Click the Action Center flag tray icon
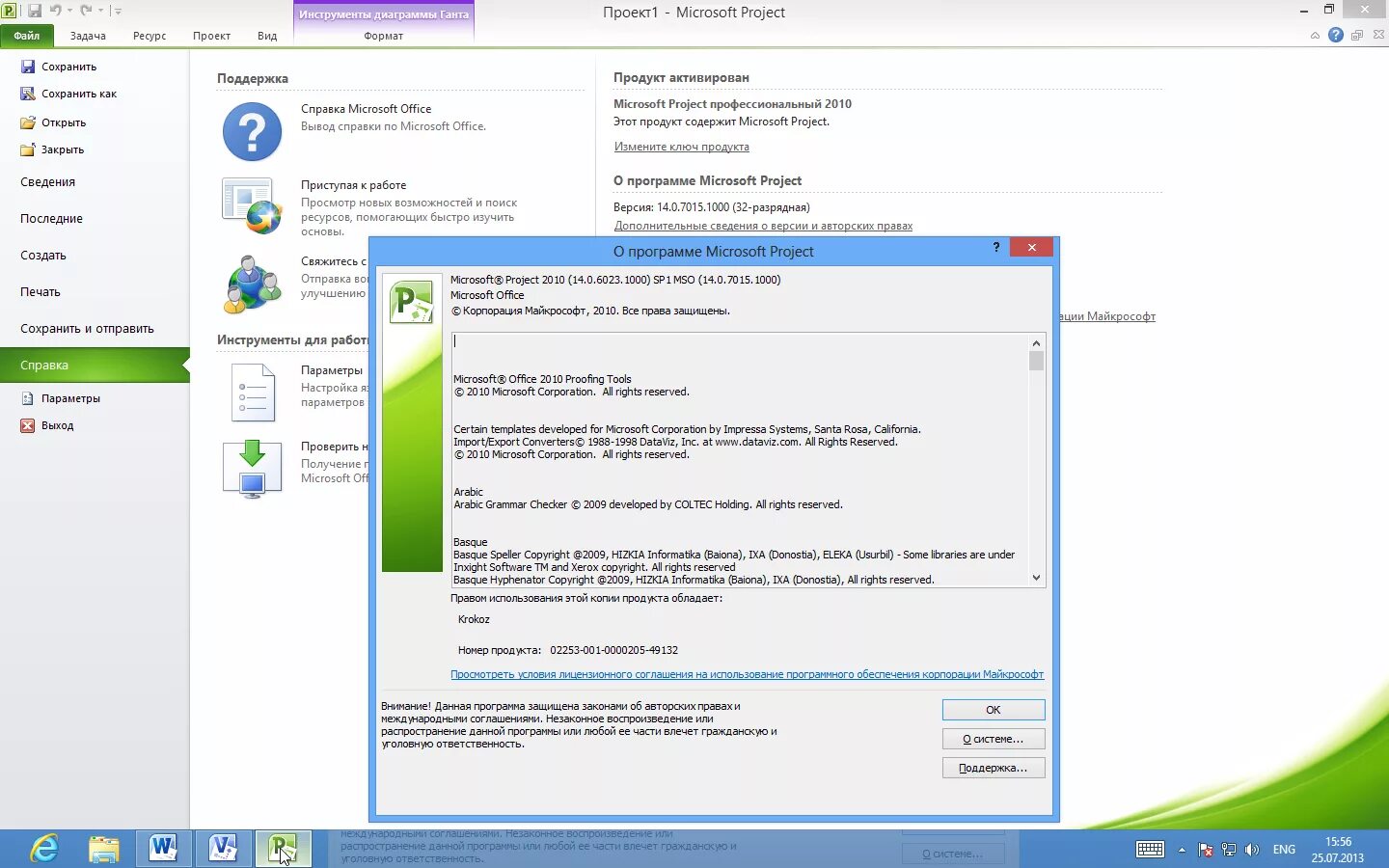The width and height of the screenshot is (1389, 868). click(1206, 850)
